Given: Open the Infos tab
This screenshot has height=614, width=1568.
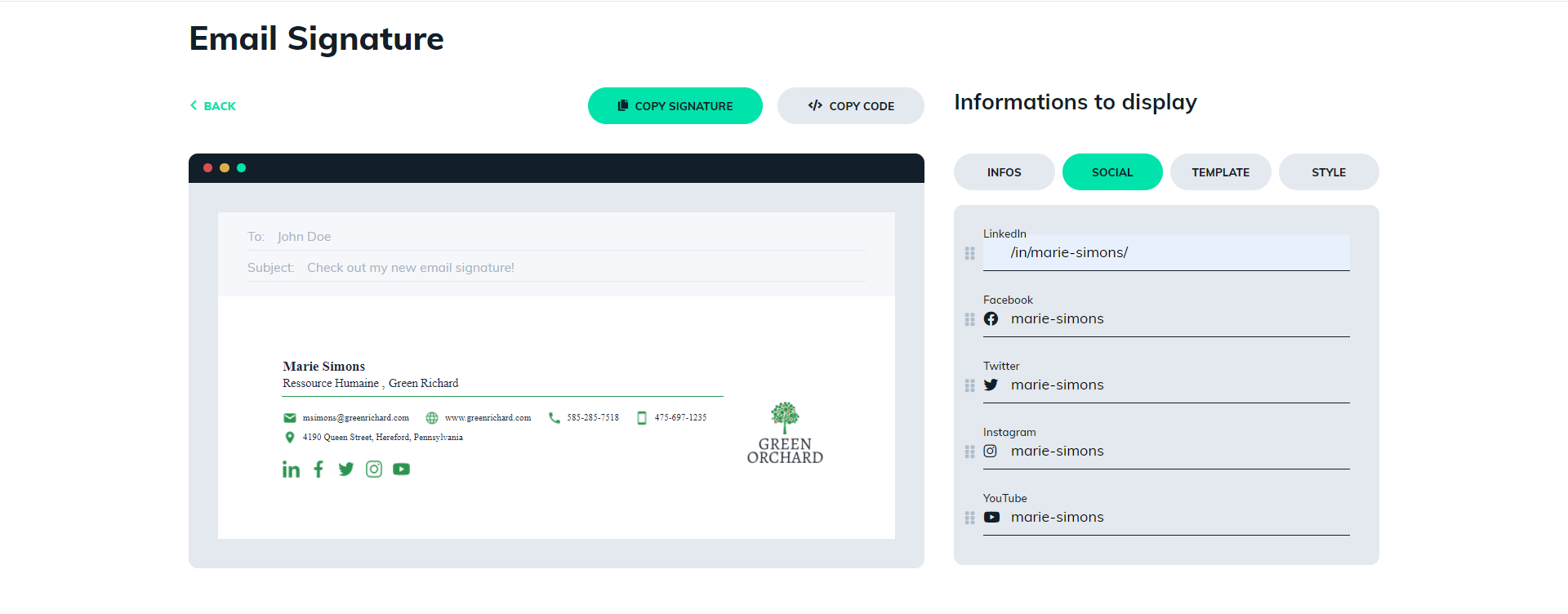Looking at the screenshot, I should [1004, 172].
